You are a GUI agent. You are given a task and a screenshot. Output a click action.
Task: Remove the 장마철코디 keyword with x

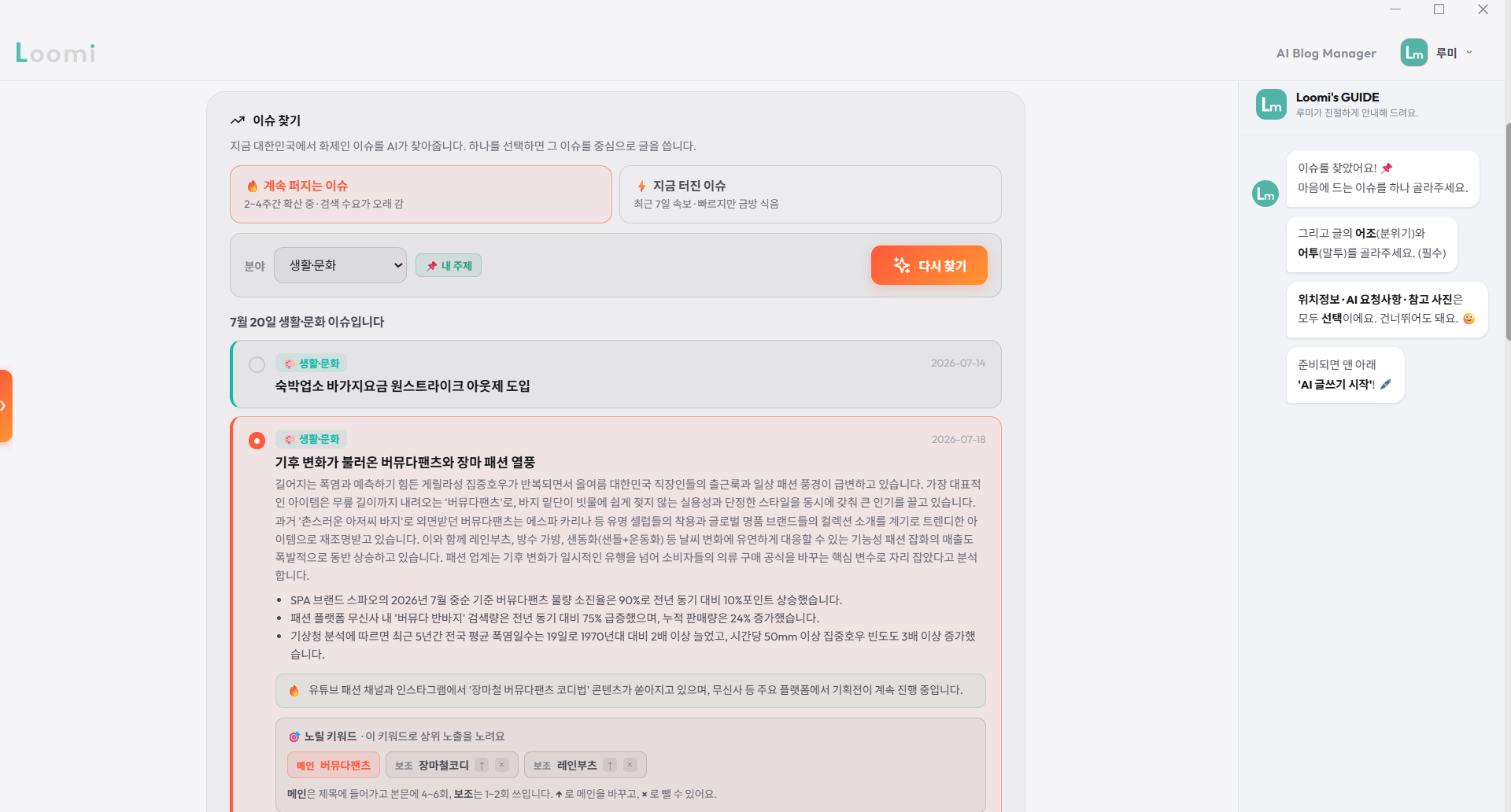pos(502,765)
